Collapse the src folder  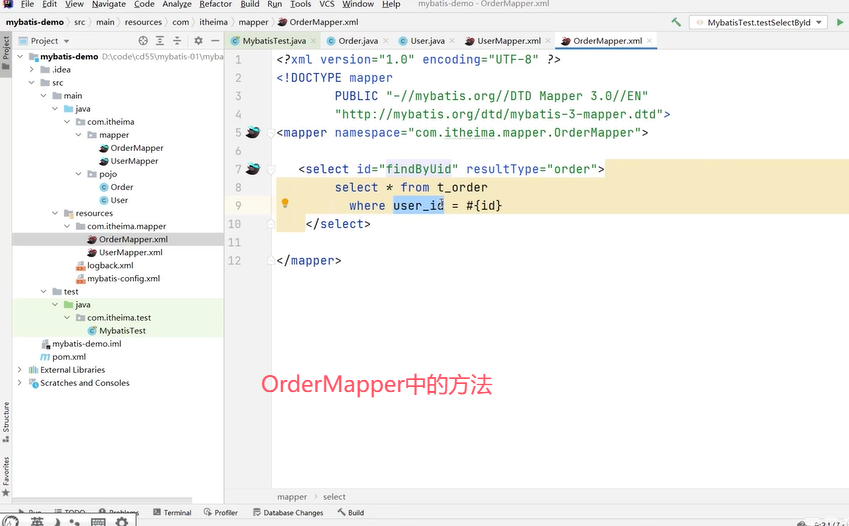click(32, 82)
